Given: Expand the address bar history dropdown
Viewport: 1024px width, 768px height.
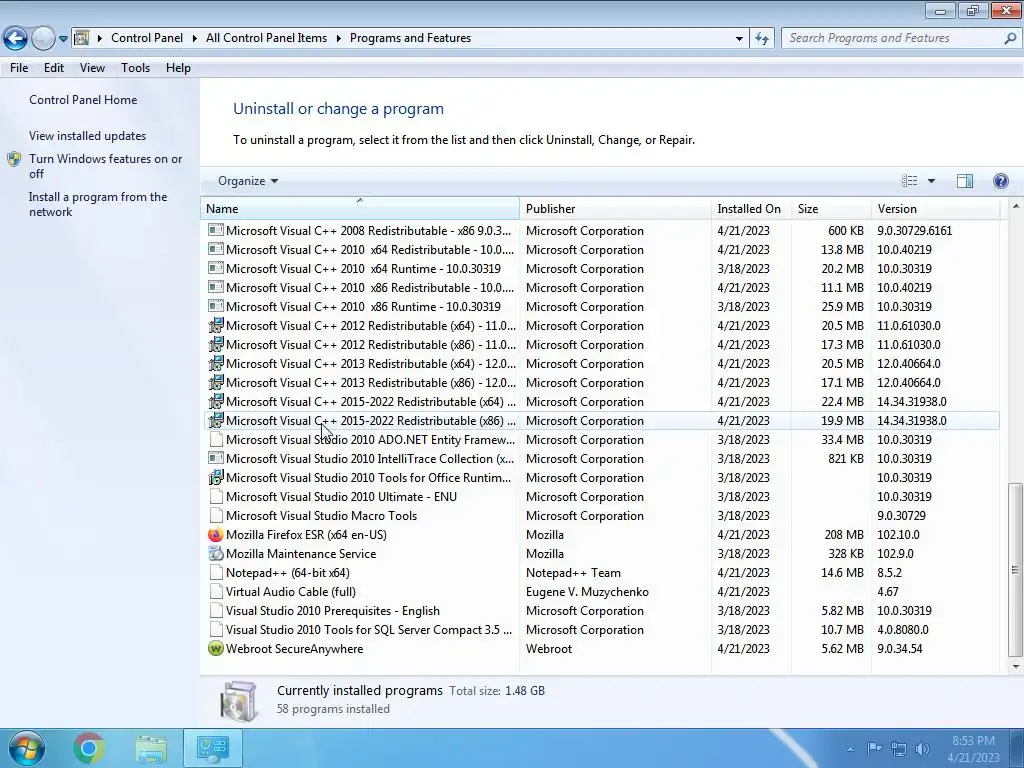Looking at the screenshot, I should (x=739, y=39).
